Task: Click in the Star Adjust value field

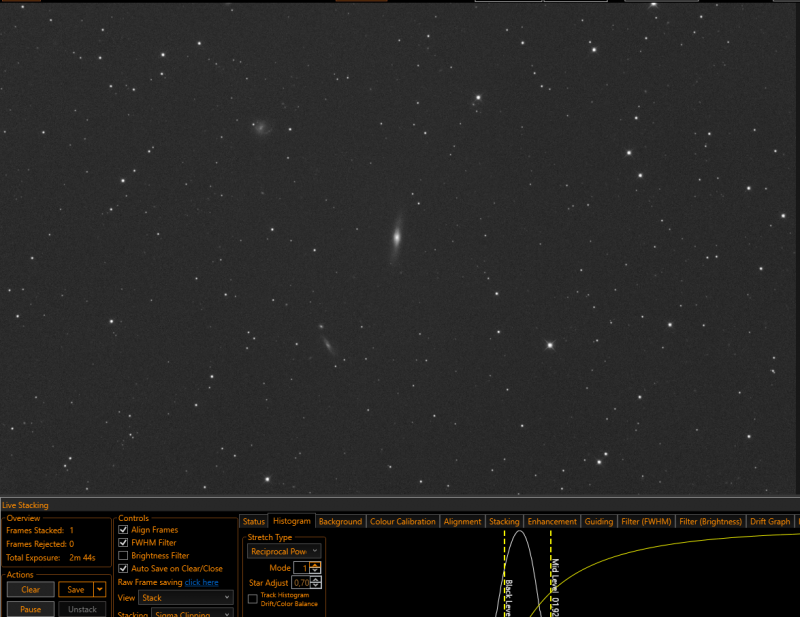Action: (x=301, y=582)
